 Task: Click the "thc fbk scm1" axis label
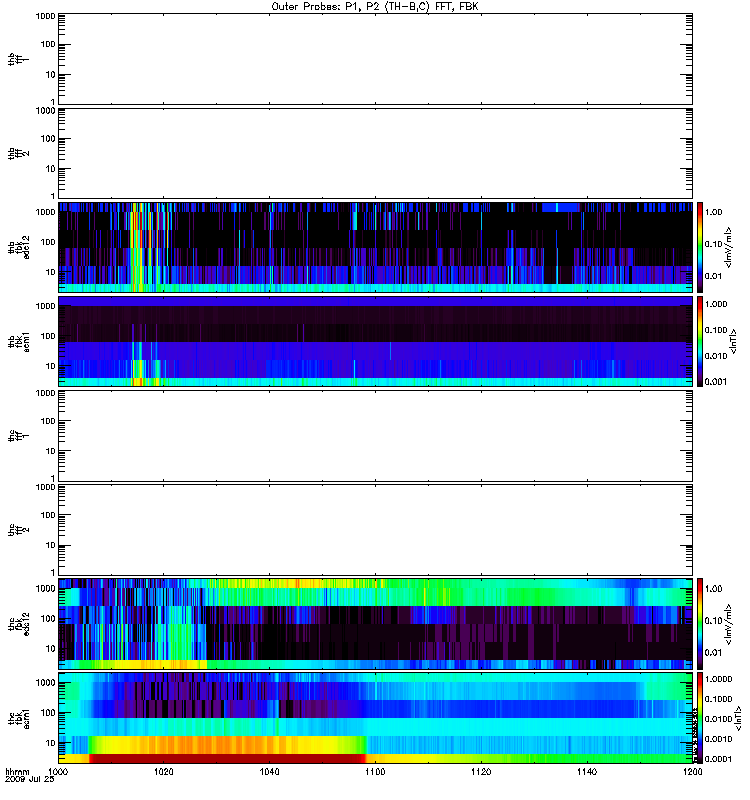tap(19, 718)
